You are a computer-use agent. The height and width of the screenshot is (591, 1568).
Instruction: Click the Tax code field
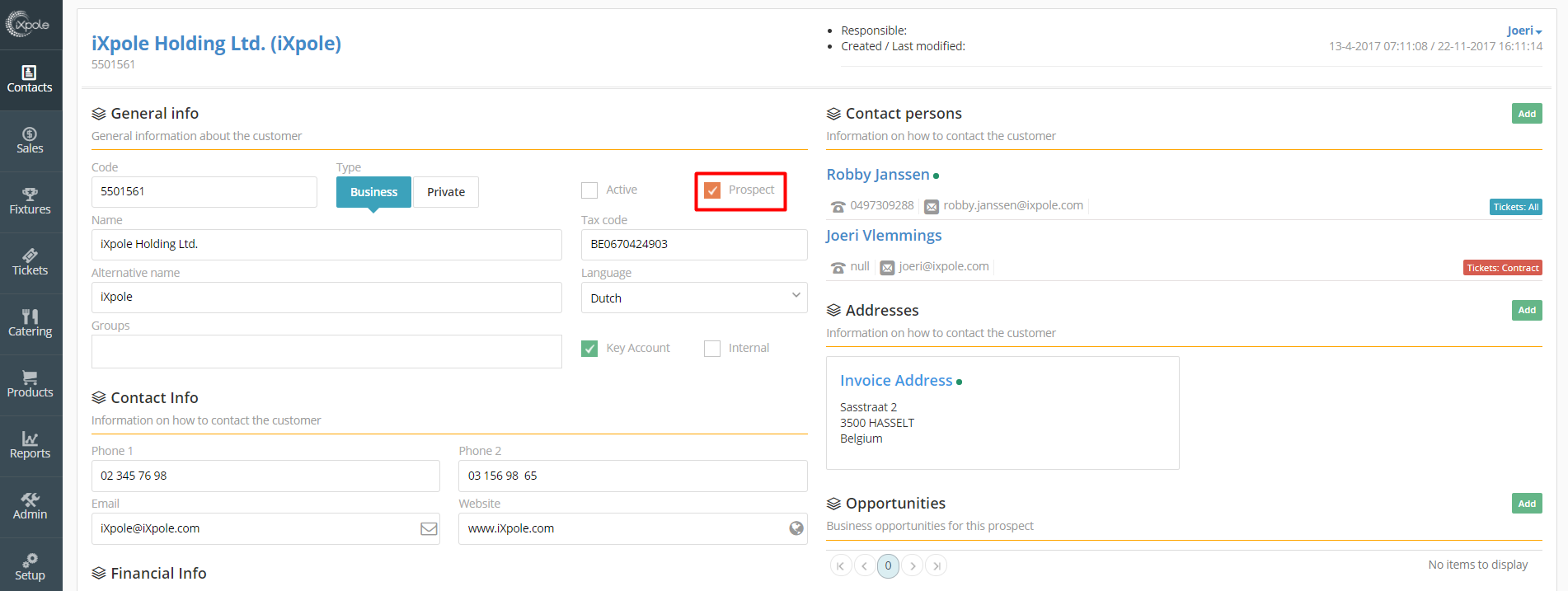pos(694,245)
